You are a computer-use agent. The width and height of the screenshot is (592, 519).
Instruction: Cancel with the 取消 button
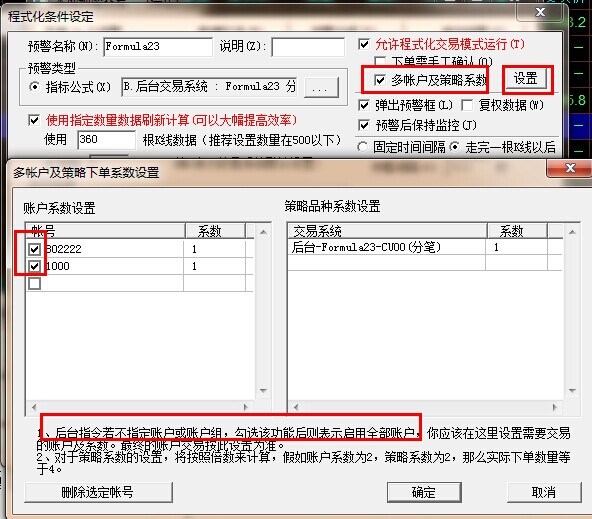pos(544,492)
